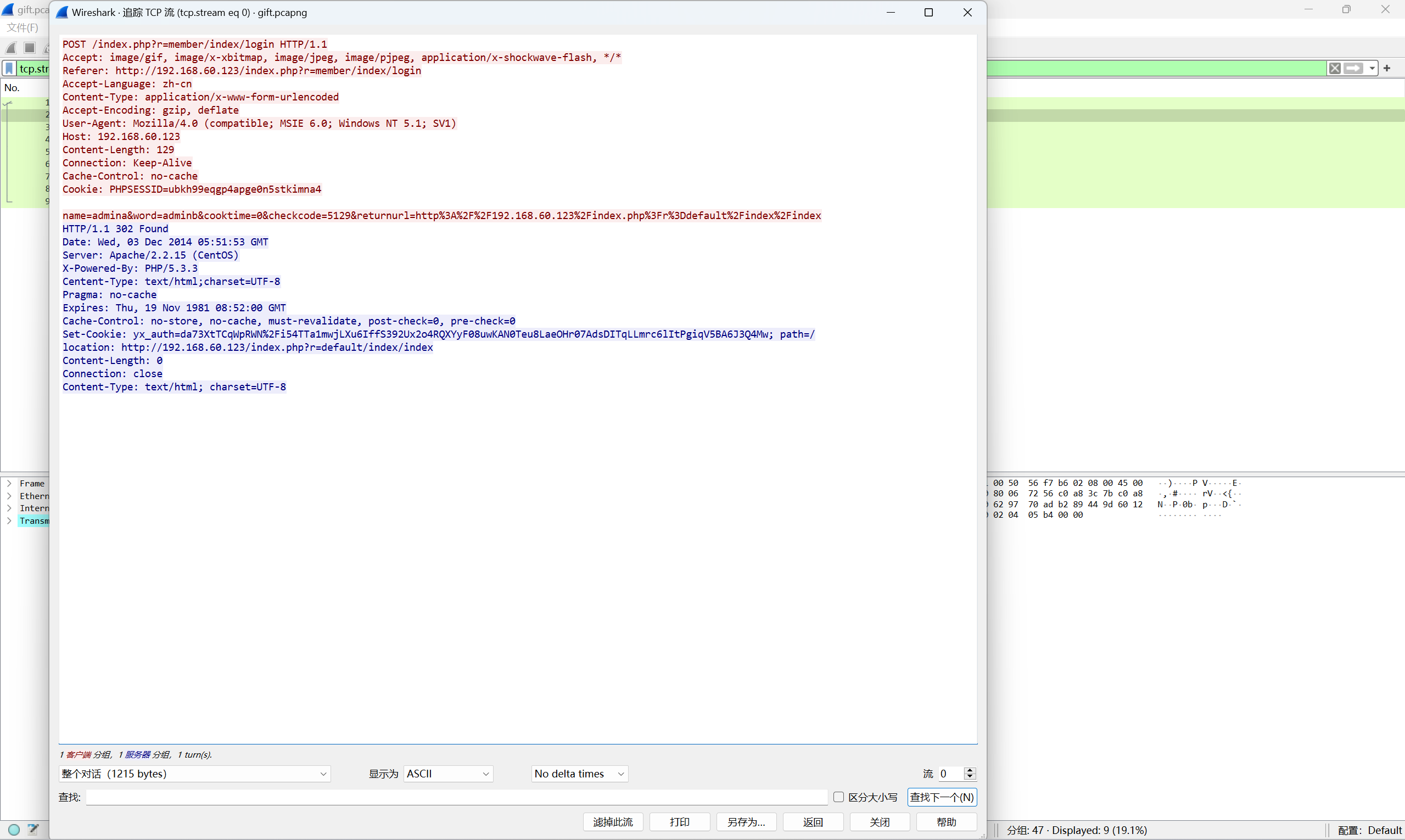Click the Host: 192.168.60.123 line
1405x840 pixels.
(121, 136)
